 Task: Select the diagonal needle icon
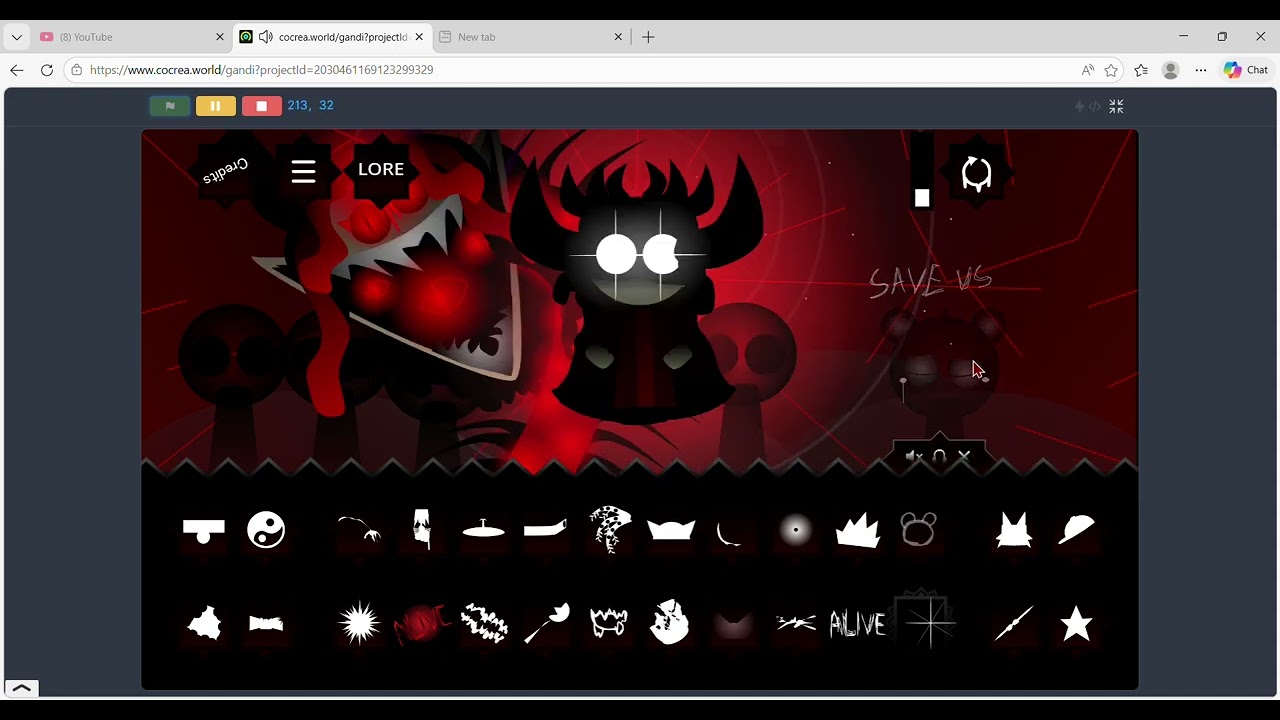[1014, 624]
